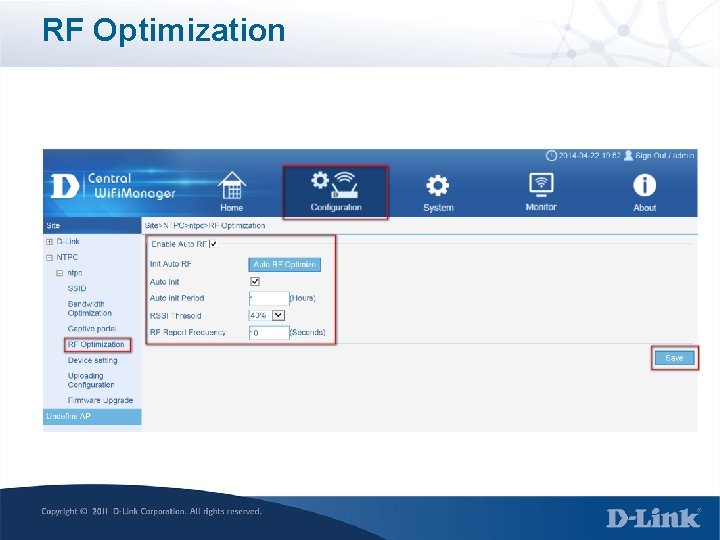
Task: Click the Auto Init Period input field
Action: 269,298
